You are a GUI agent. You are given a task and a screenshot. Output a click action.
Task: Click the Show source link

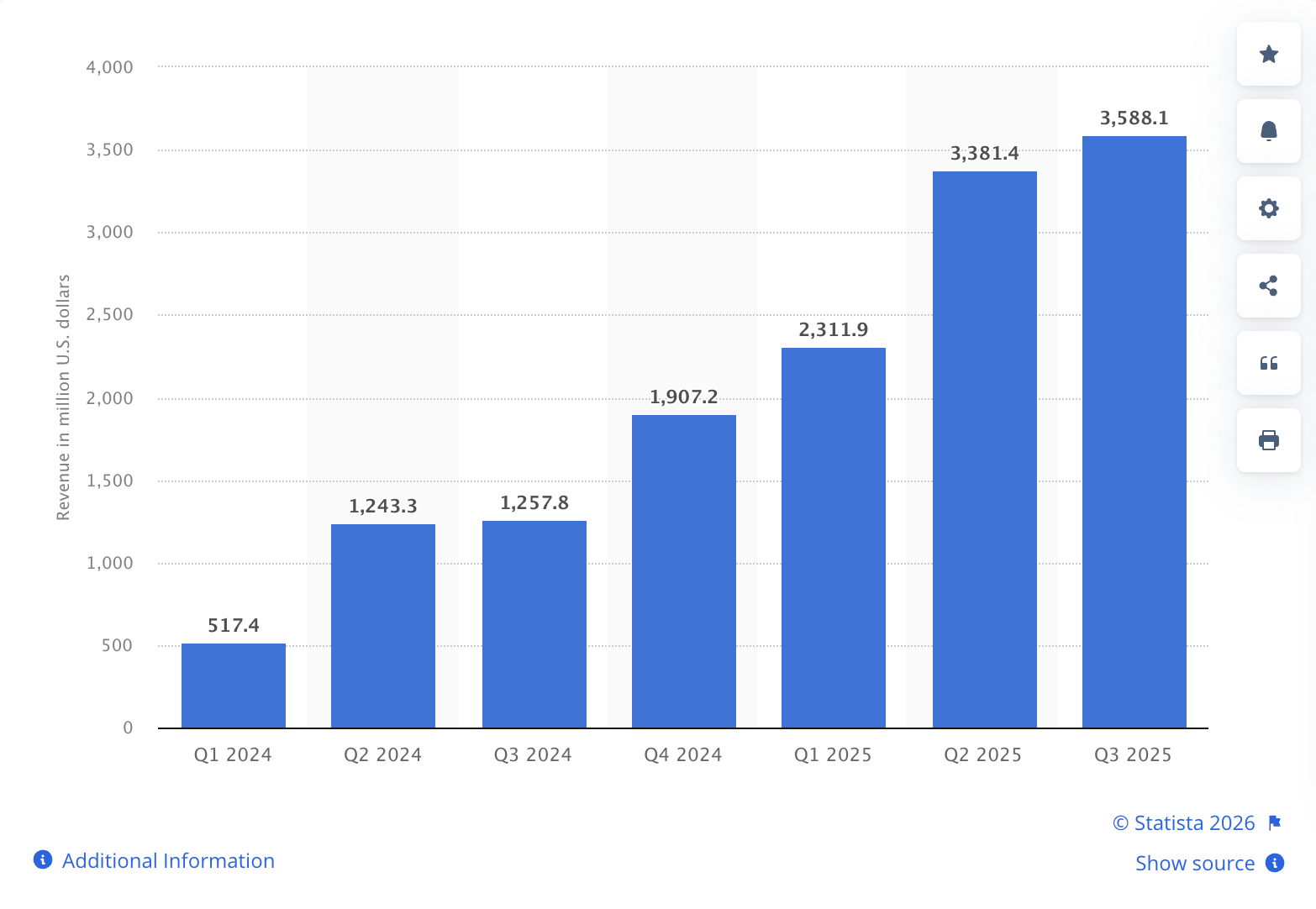(x=1194, y=863)
